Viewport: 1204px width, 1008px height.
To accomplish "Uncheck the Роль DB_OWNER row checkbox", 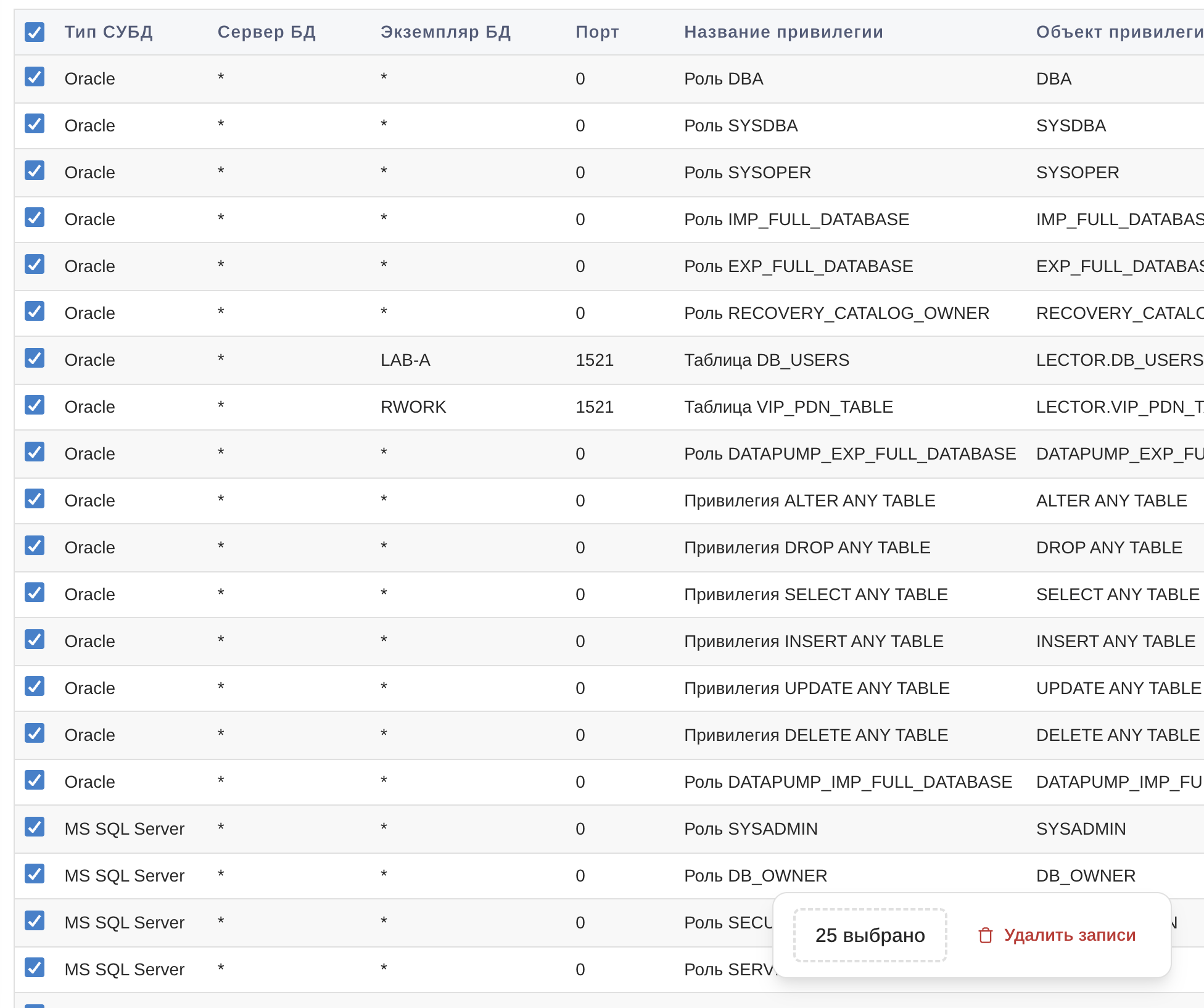I will (35, 874).
